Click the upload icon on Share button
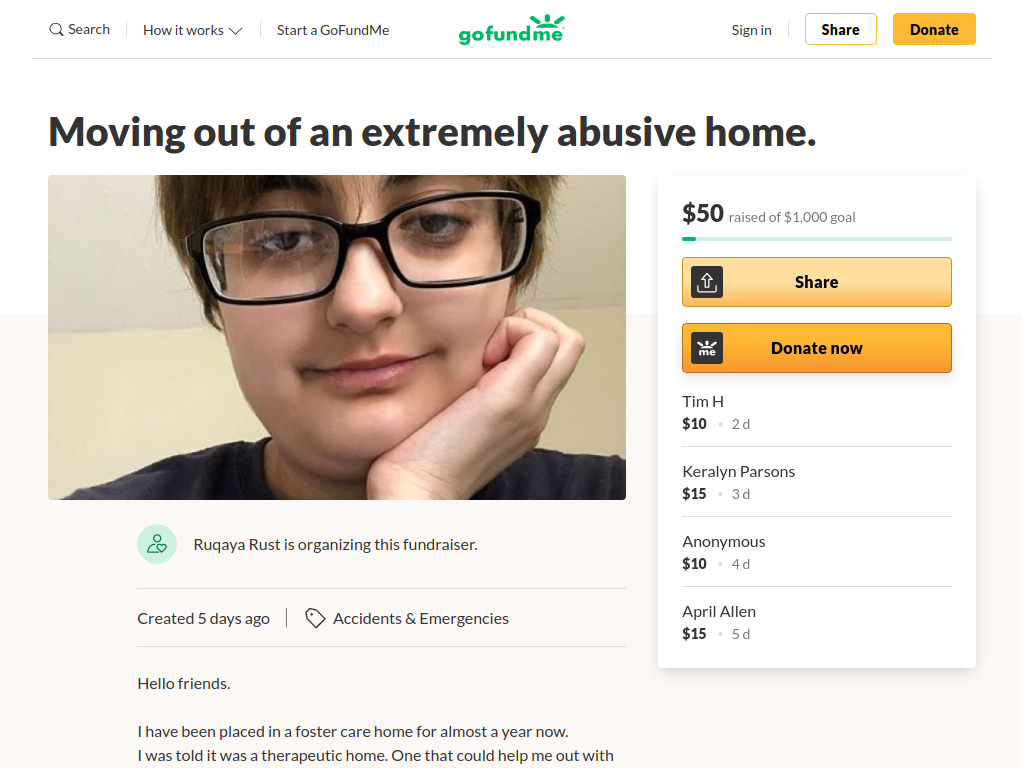The image size is (1024, 768). pos(707,282)
